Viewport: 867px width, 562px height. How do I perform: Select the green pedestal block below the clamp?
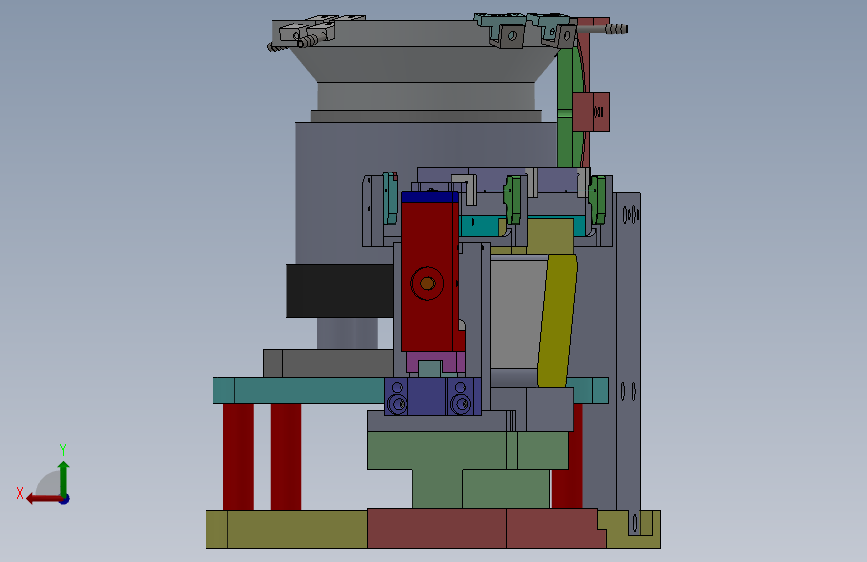tap(468, 469)
